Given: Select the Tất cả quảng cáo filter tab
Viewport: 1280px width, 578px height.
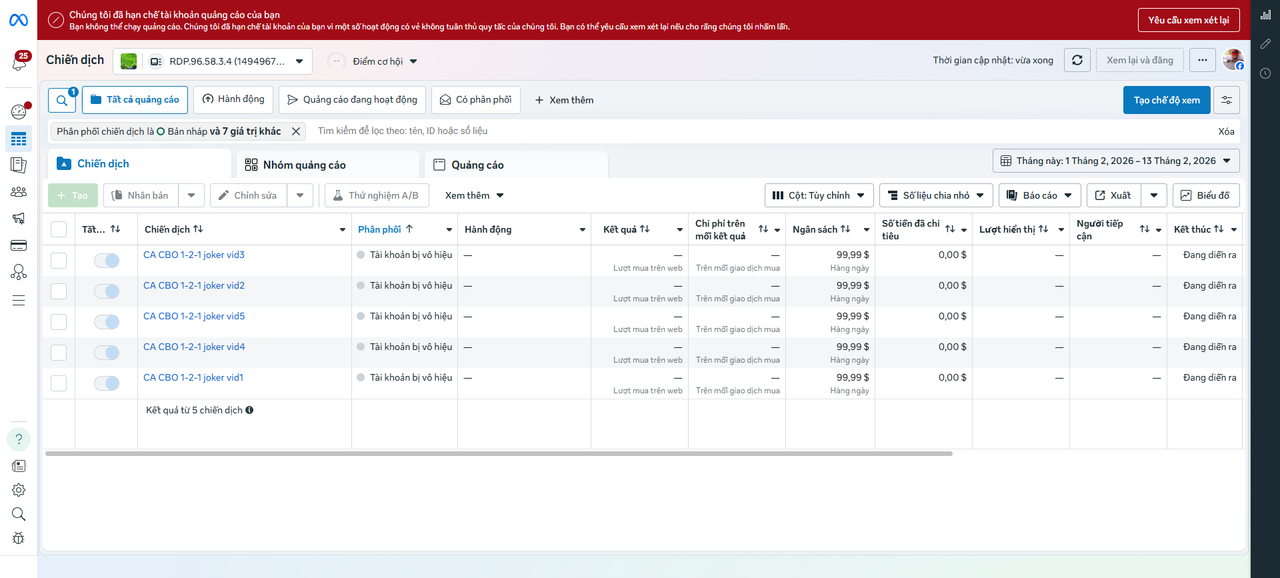Looking at the screenshot, I should tap(135, 100).
